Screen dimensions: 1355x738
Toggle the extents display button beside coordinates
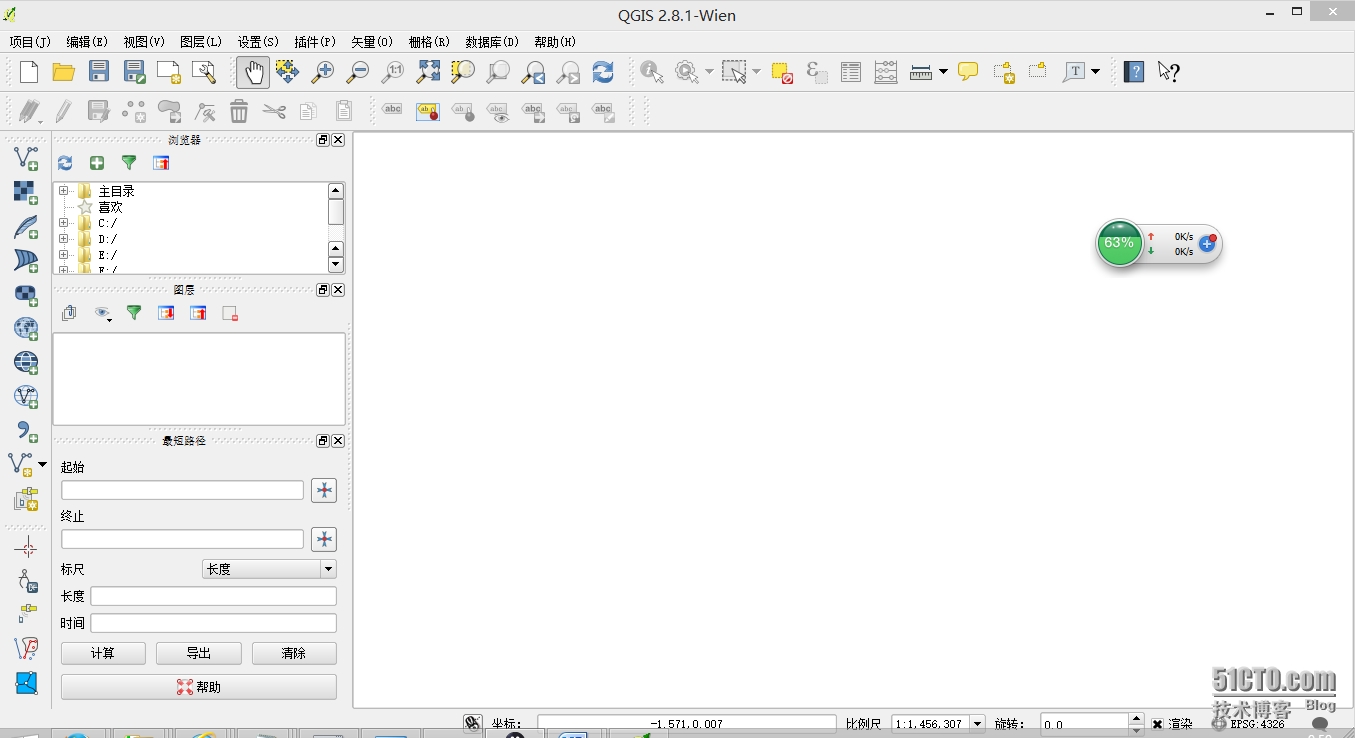pos(473,724)
